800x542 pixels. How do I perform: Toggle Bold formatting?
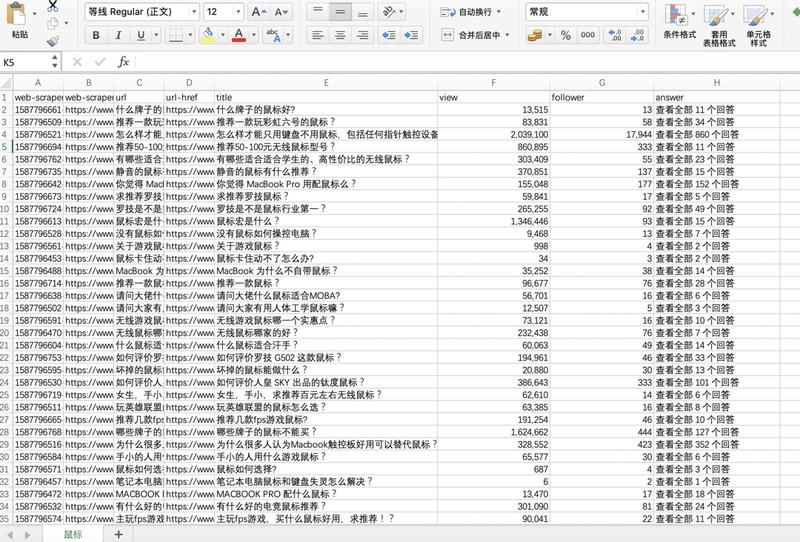(x=96, y=35)
